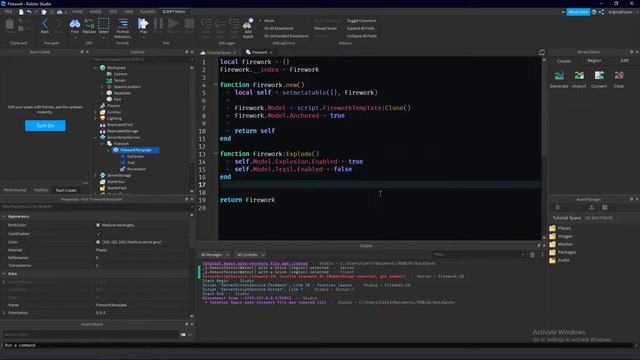This screenshot has width=640, height=360.
Task: Click the share icon near the username
Action: click(x=602, y=12)
